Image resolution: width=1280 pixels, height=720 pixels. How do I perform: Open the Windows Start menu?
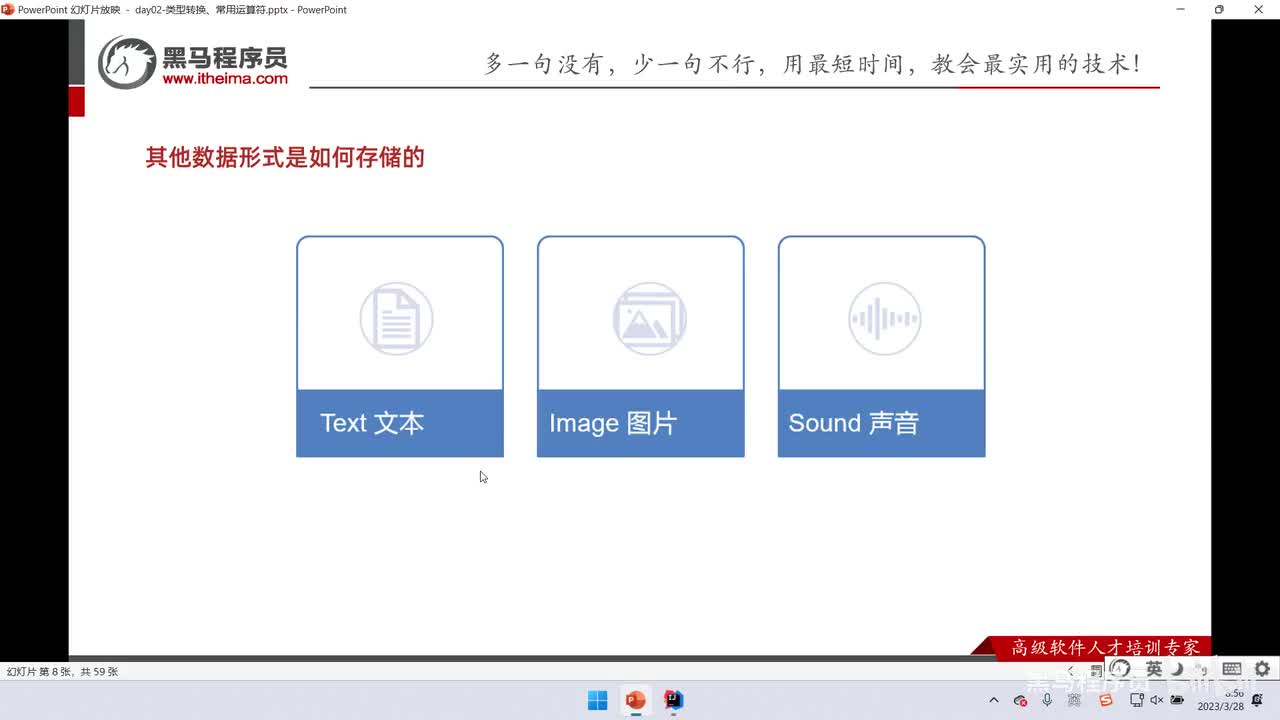coord(597,700)
